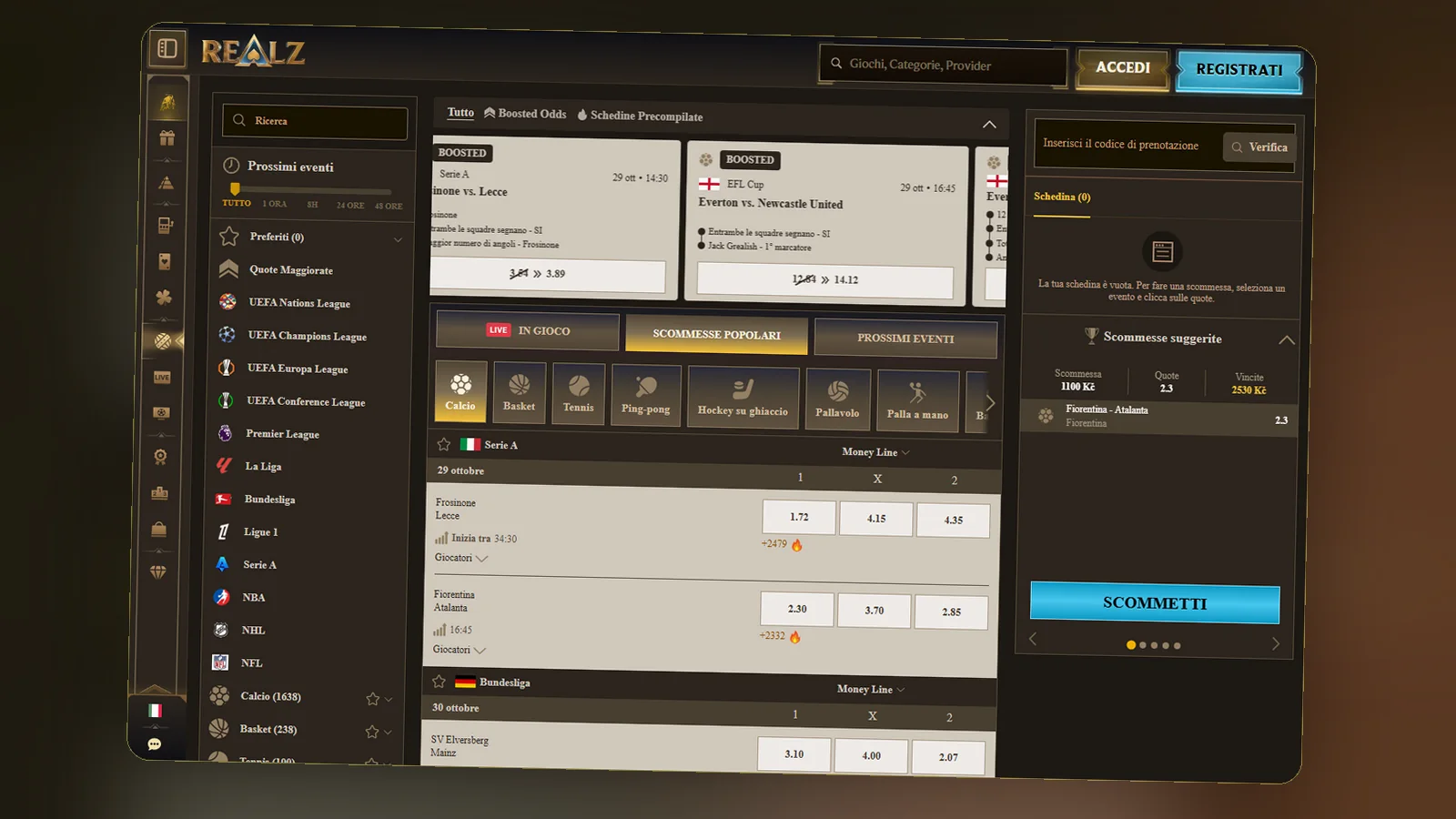Open Money Line dropdown for Serie A
The width and height of the screenshot is (1456, 819).
click(x=875, y=452)
